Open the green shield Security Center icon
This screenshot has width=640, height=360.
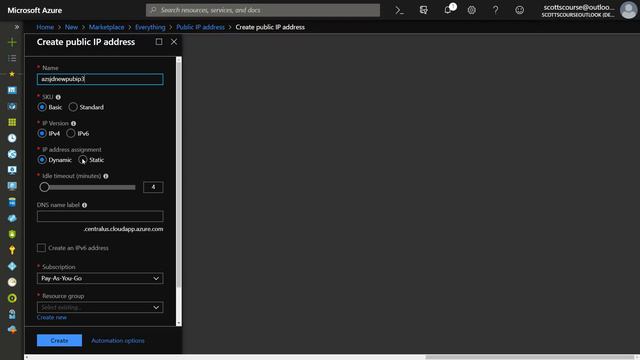(x=12, y=234)
